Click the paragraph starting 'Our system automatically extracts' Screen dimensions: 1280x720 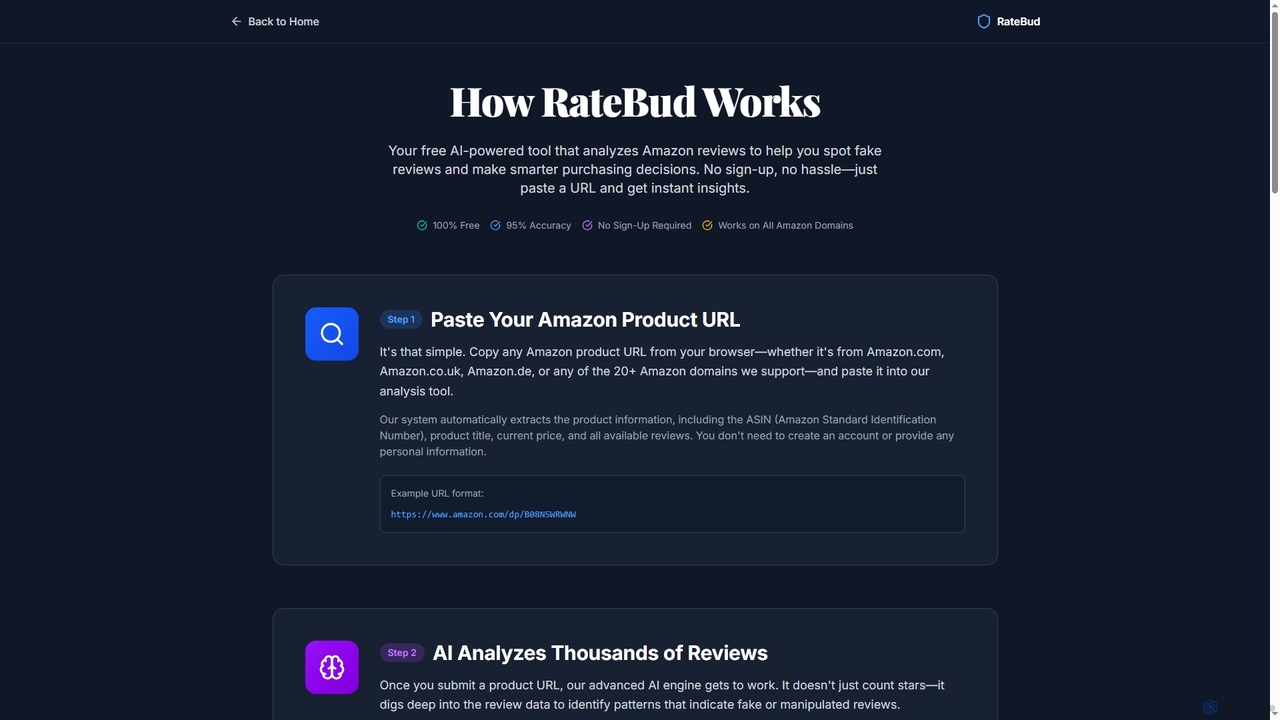pos(668,435)
